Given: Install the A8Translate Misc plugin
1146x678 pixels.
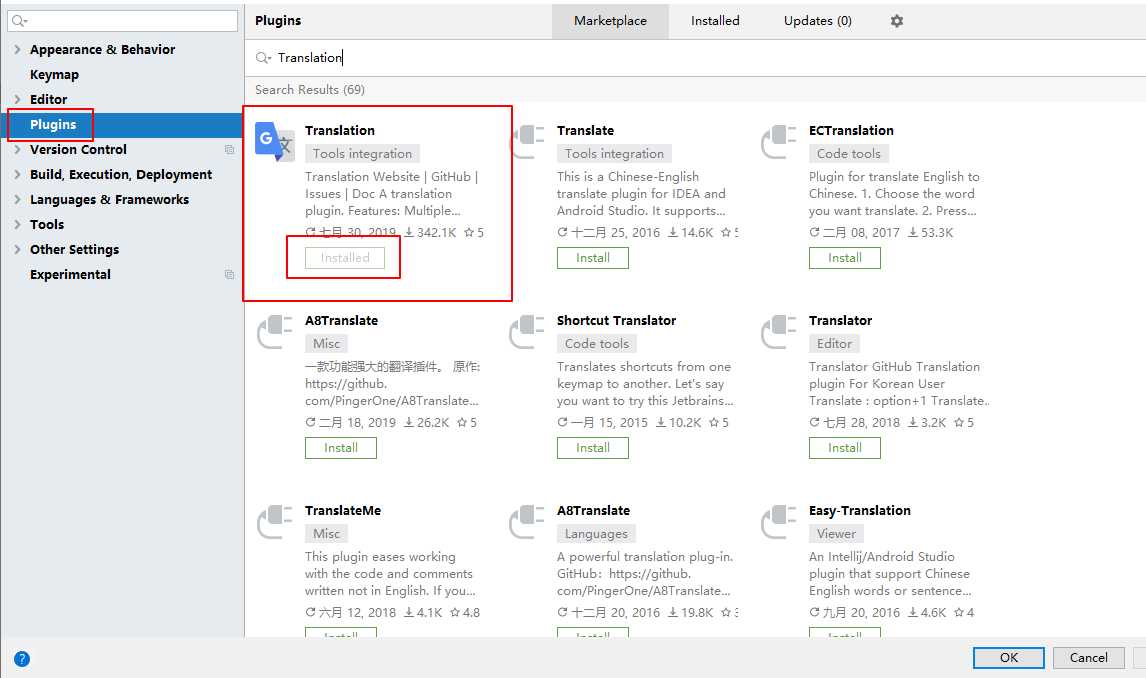Looking at the screenshot, I should pos(341,448).
